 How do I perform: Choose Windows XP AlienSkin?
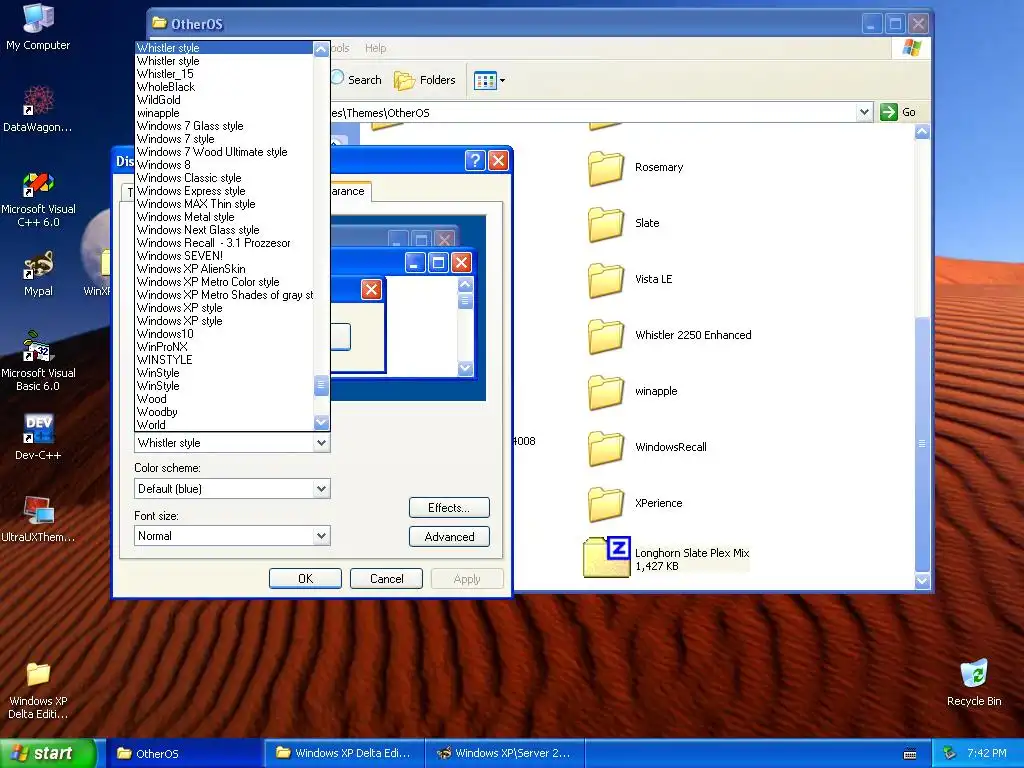224,269
